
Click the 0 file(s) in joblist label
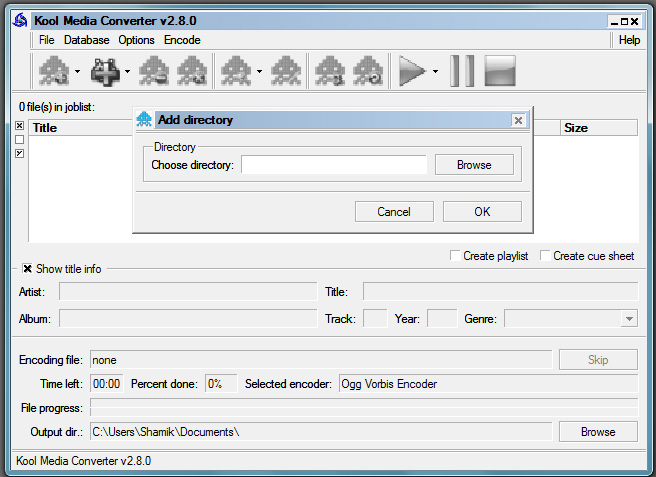point(57,107)
